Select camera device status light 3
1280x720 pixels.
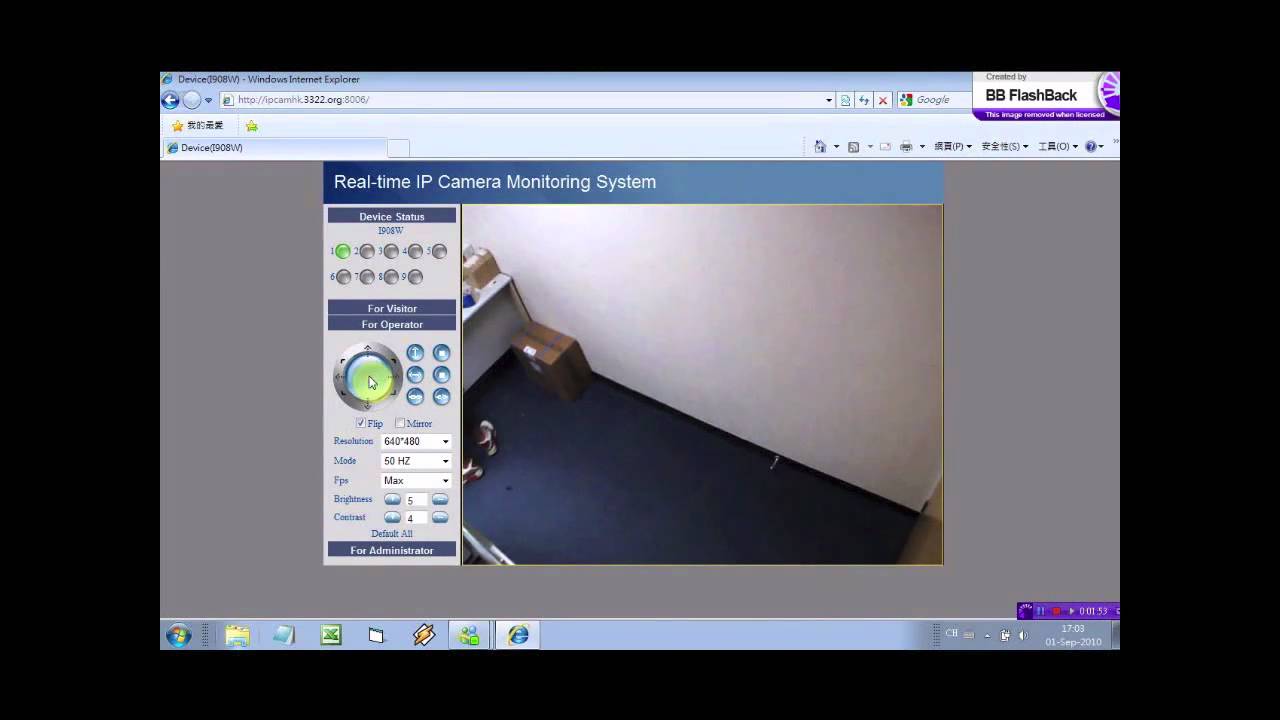(391, 252)
